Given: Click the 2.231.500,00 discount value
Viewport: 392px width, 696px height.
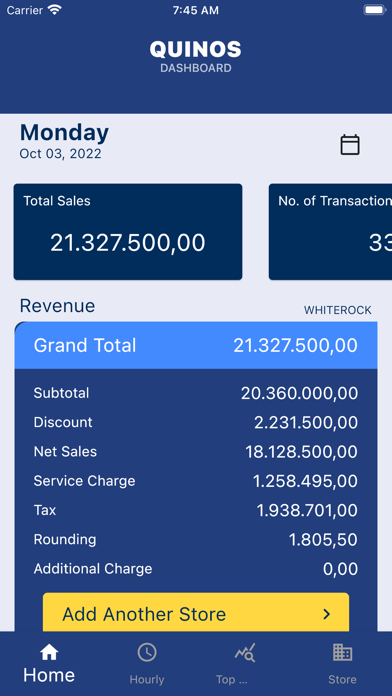Looking at the screenshot, I should pyautogui.click(x=306, y=423).
